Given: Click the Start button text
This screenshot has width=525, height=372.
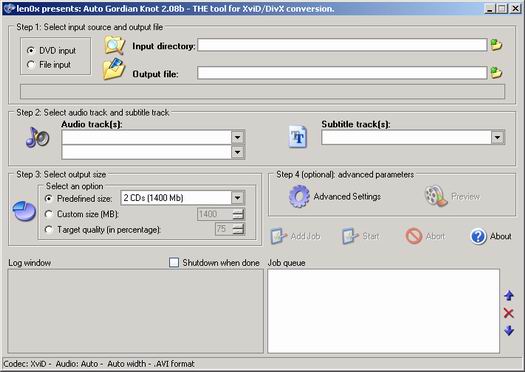Looking at the screenshot, I should (371, 236).
